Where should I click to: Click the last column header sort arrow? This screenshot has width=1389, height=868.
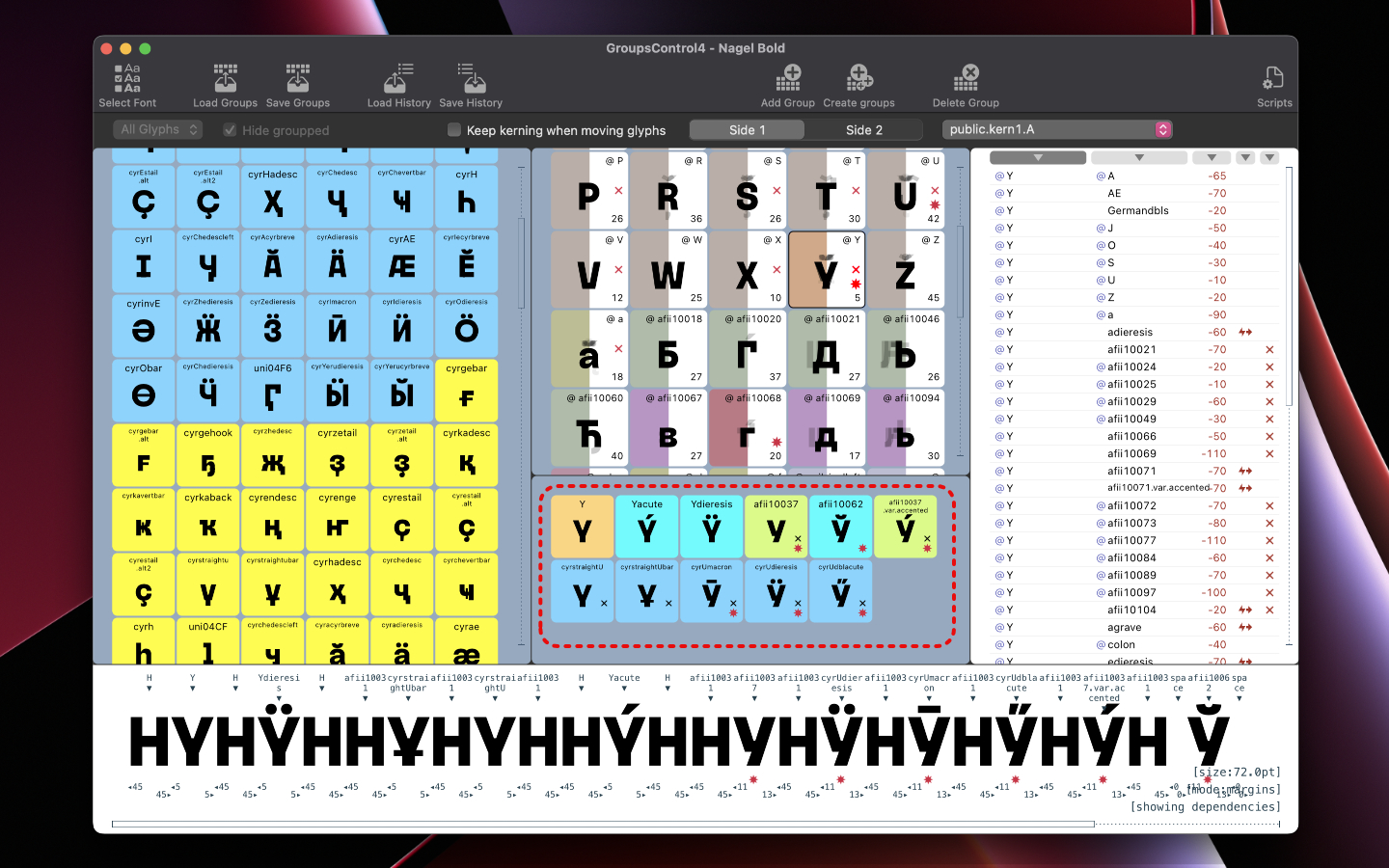(x=1270, y=157)
